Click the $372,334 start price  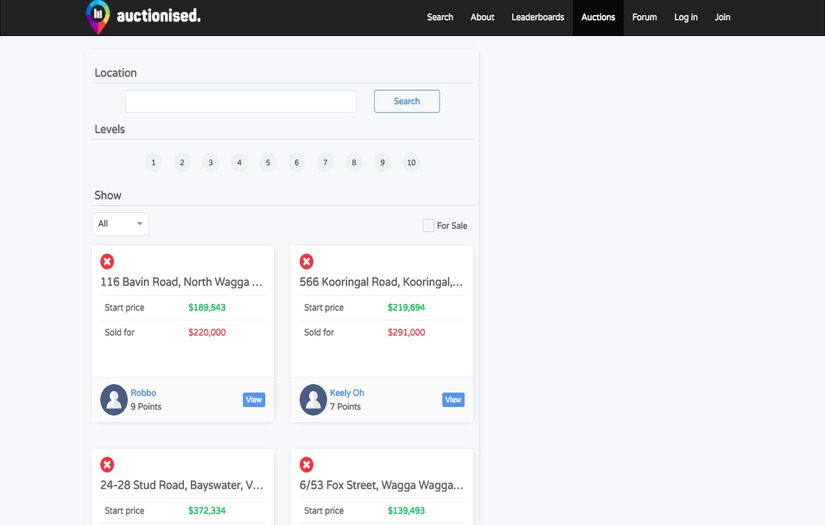[x=207, y=511]
